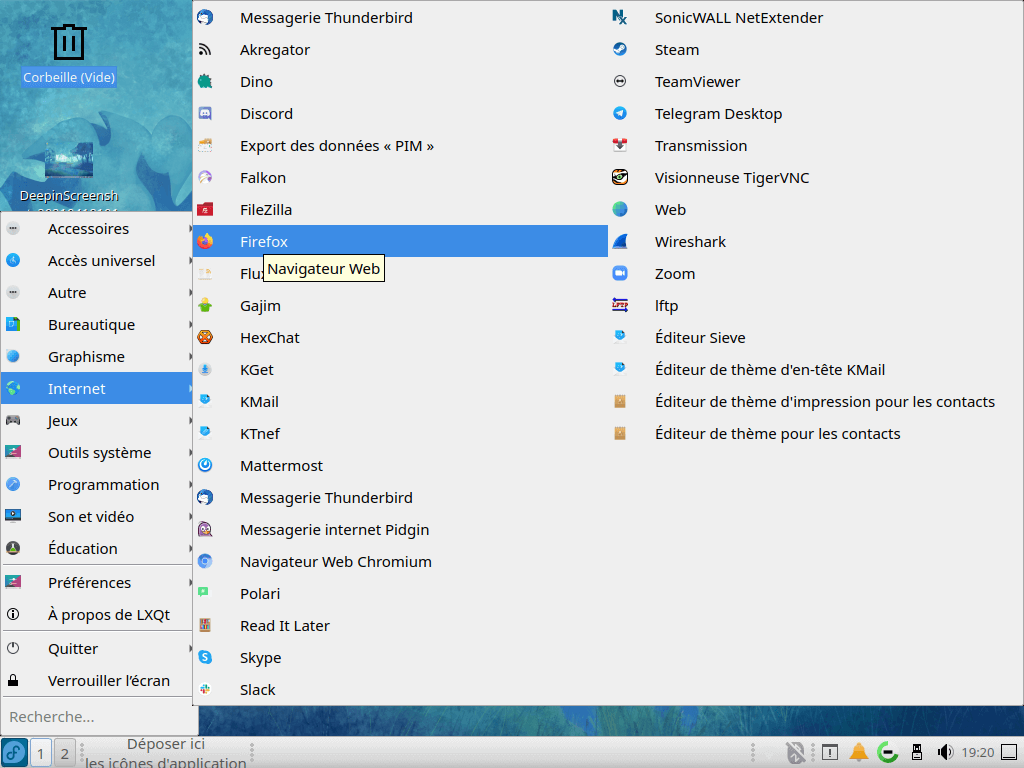Click the Dino icon
The height and width of the screenshot is (768, 1024).
pyautogui.click(x=205, y=82)
